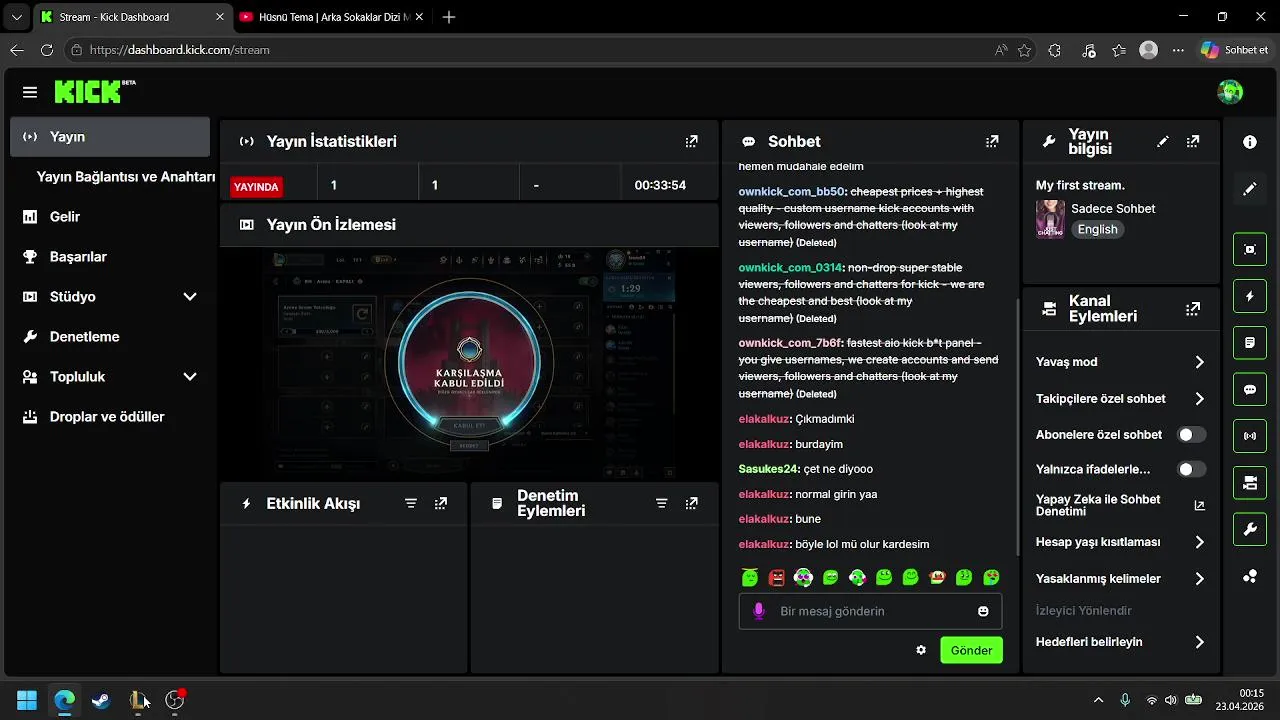Open Steam from the taskbar

click(x=101, y=700)
